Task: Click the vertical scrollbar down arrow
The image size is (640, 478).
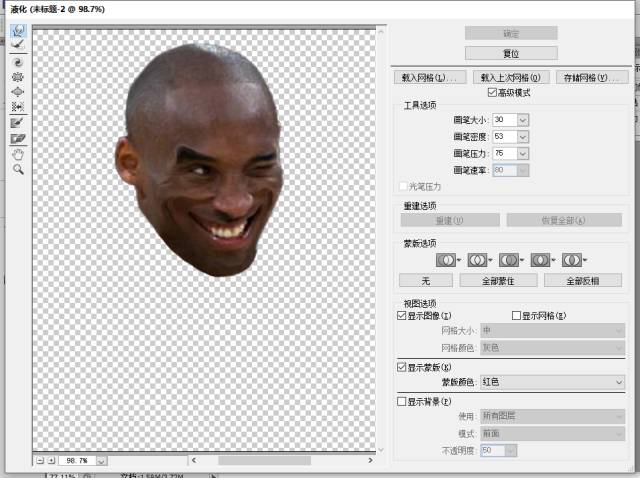Action: 381,450
